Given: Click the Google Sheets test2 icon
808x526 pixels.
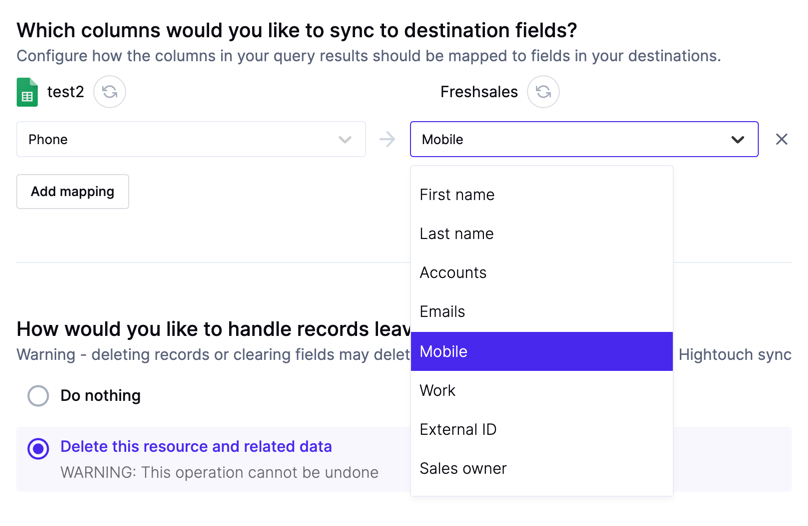Looking at the screenshot, I should pyautogui.click(x=27, y=92).
